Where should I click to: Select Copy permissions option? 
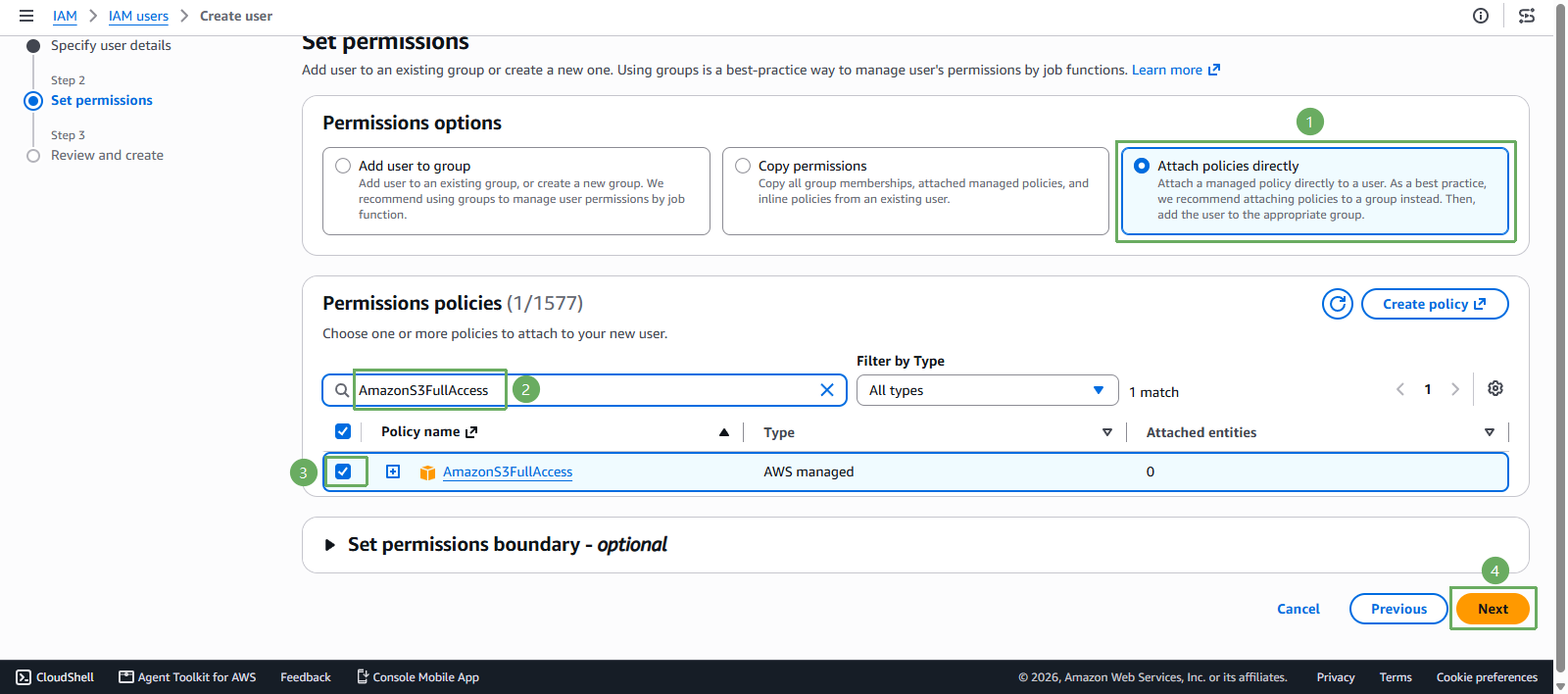pyautogui.click(x=743, y=166)
